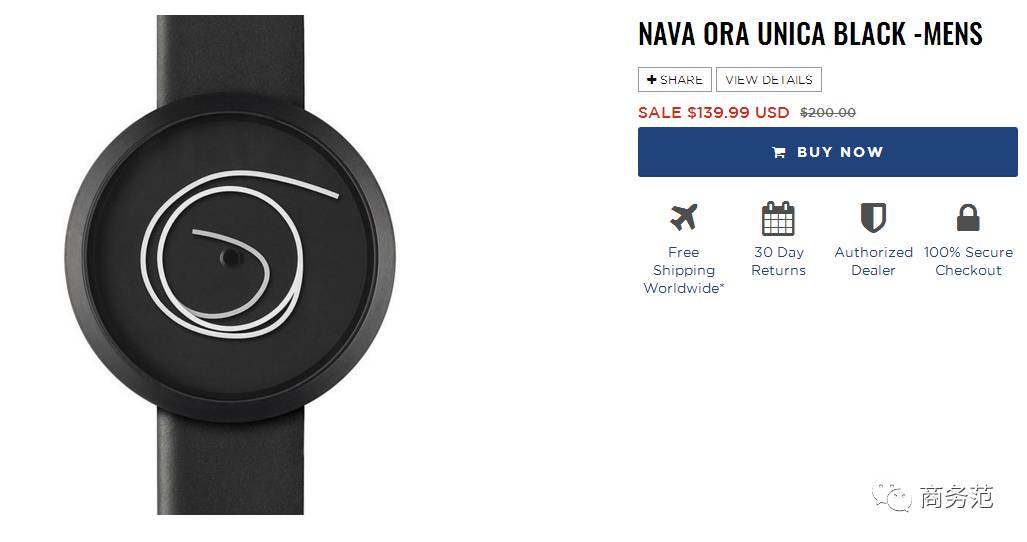Open the Share button
The image size is (1027, 542).
tap(675, 80)
